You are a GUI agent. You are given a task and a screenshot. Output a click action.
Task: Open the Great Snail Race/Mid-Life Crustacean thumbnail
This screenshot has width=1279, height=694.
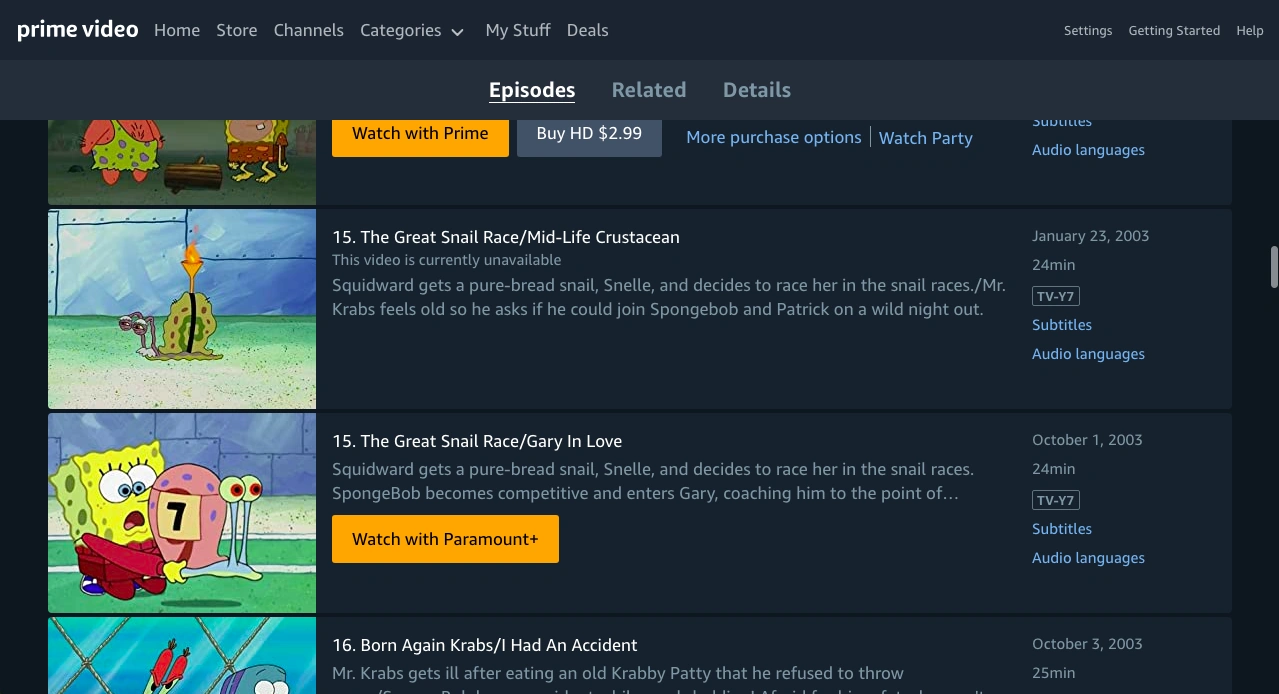pos(182,309)
